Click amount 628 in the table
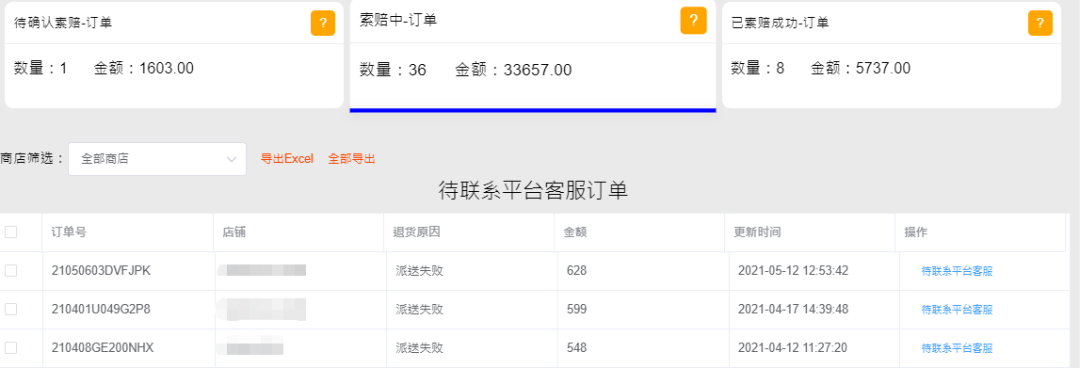 (x=577, y=271)
